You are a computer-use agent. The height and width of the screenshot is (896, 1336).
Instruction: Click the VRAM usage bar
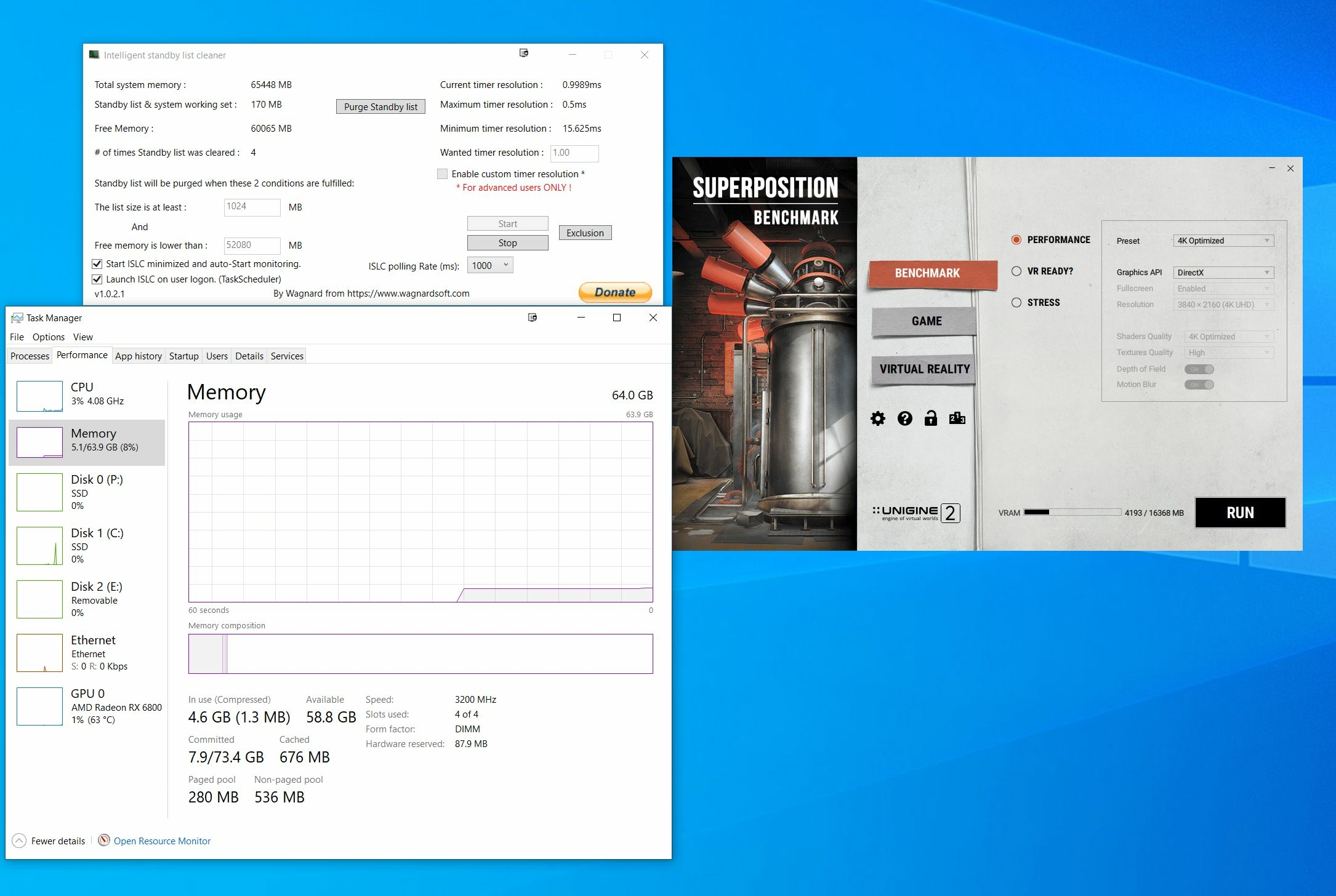tap(1072, 512)
